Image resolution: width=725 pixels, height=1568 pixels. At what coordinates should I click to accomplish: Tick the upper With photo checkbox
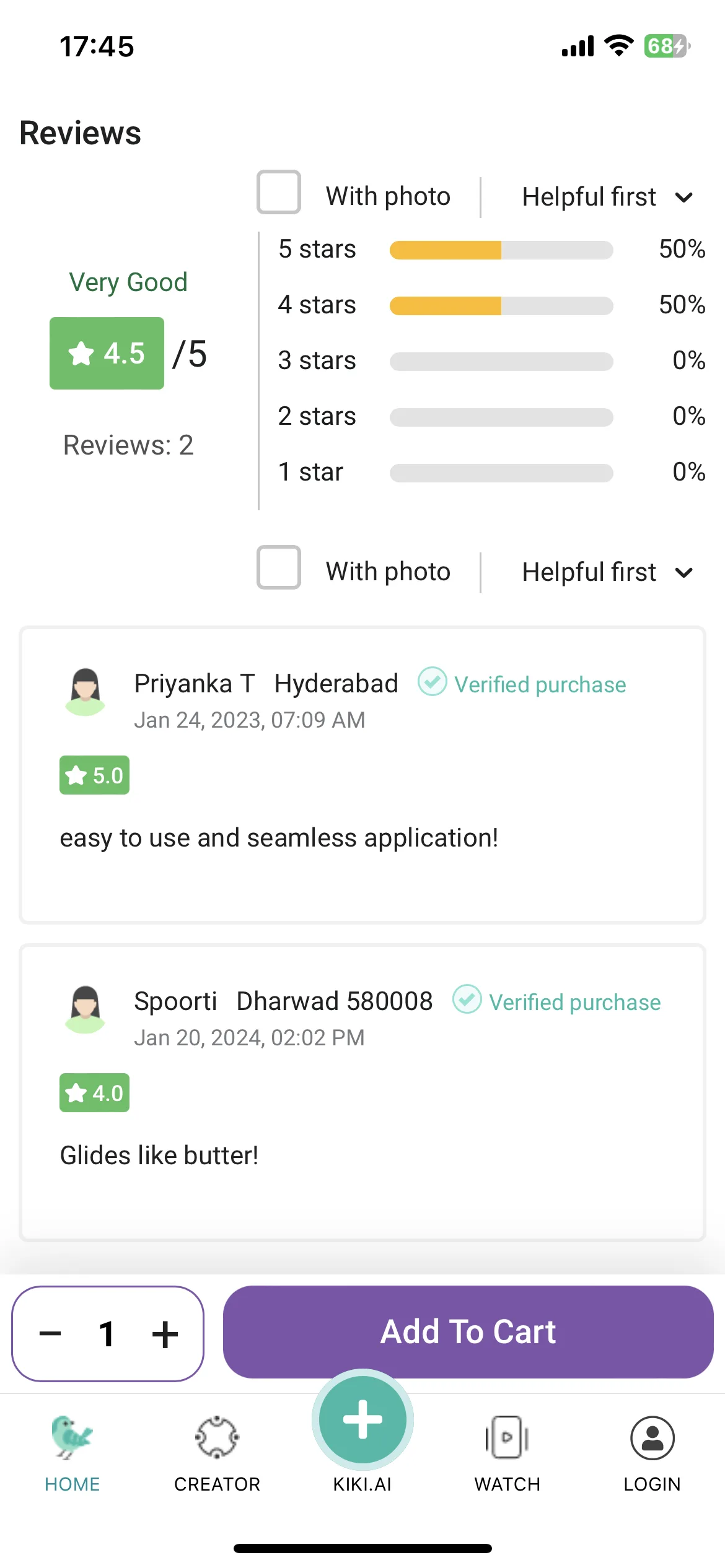tap(279, 192)
